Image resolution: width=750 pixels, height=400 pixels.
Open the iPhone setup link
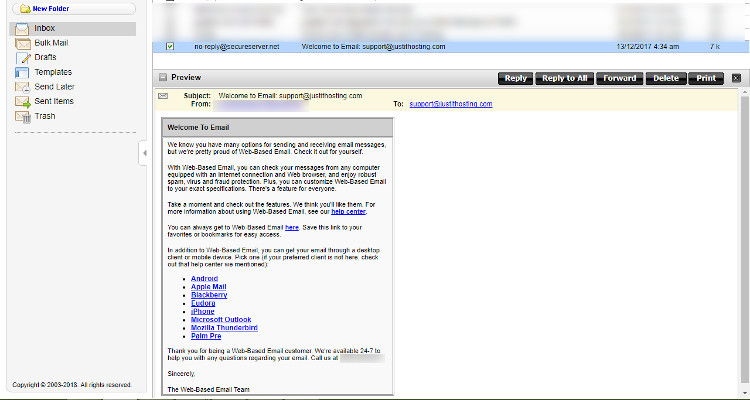[203, 311]
